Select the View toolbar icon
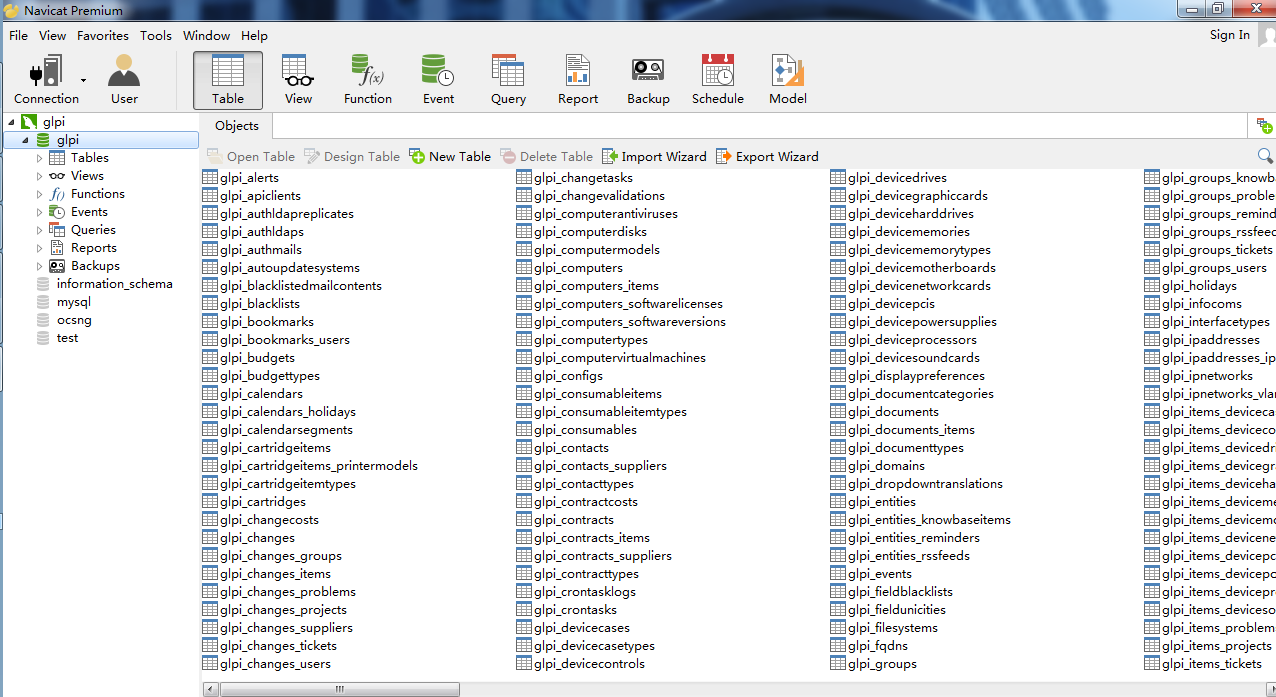1276x697 pixels. point(298,80)
